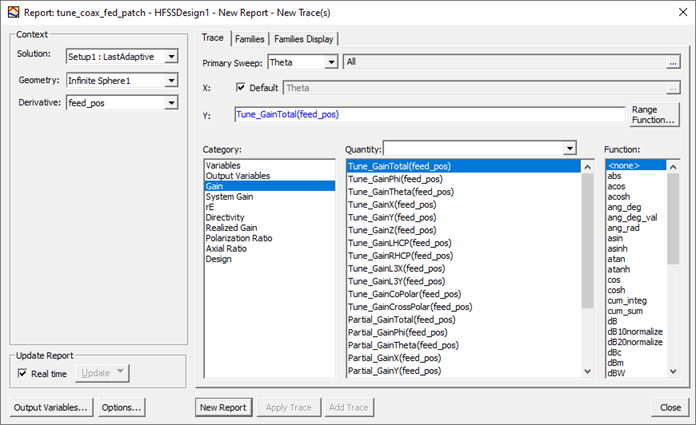
Task: Click the ellipsis button beside Primary Sweep All field
Action: (x=674, y=62)
